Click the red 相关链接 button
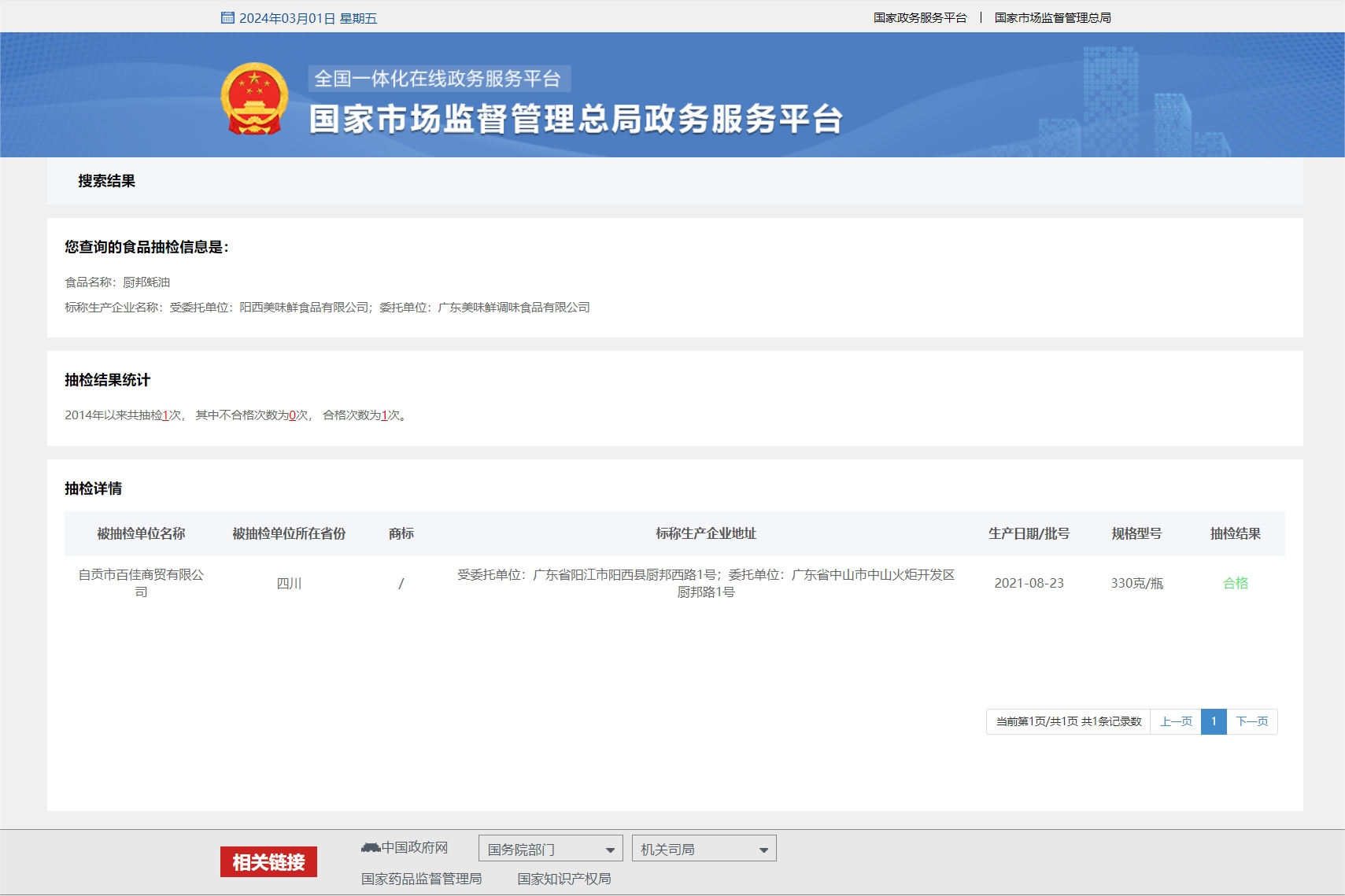Screen dimensions: 1345x896 (268, 862)
